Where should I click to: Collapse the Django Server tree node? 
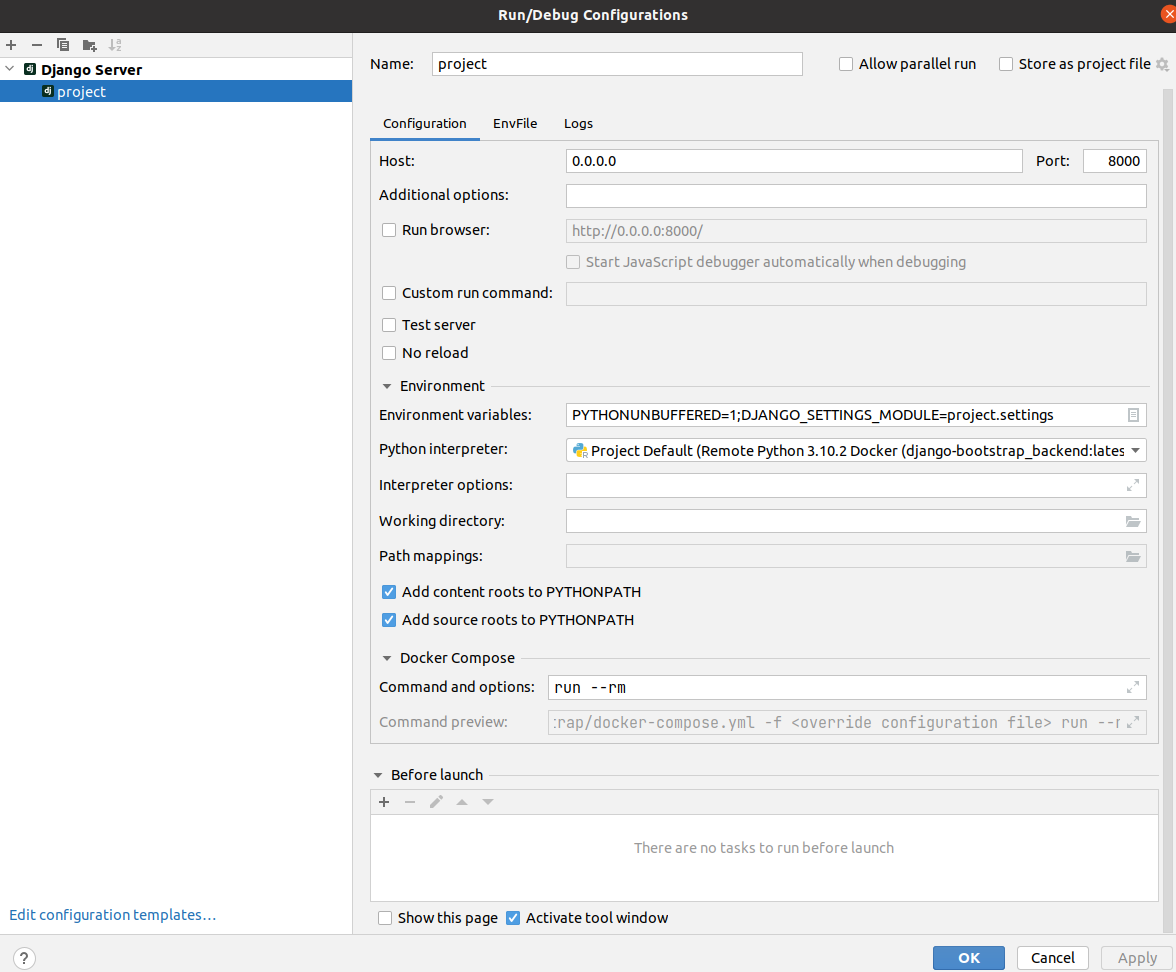[x=10, y=69]
